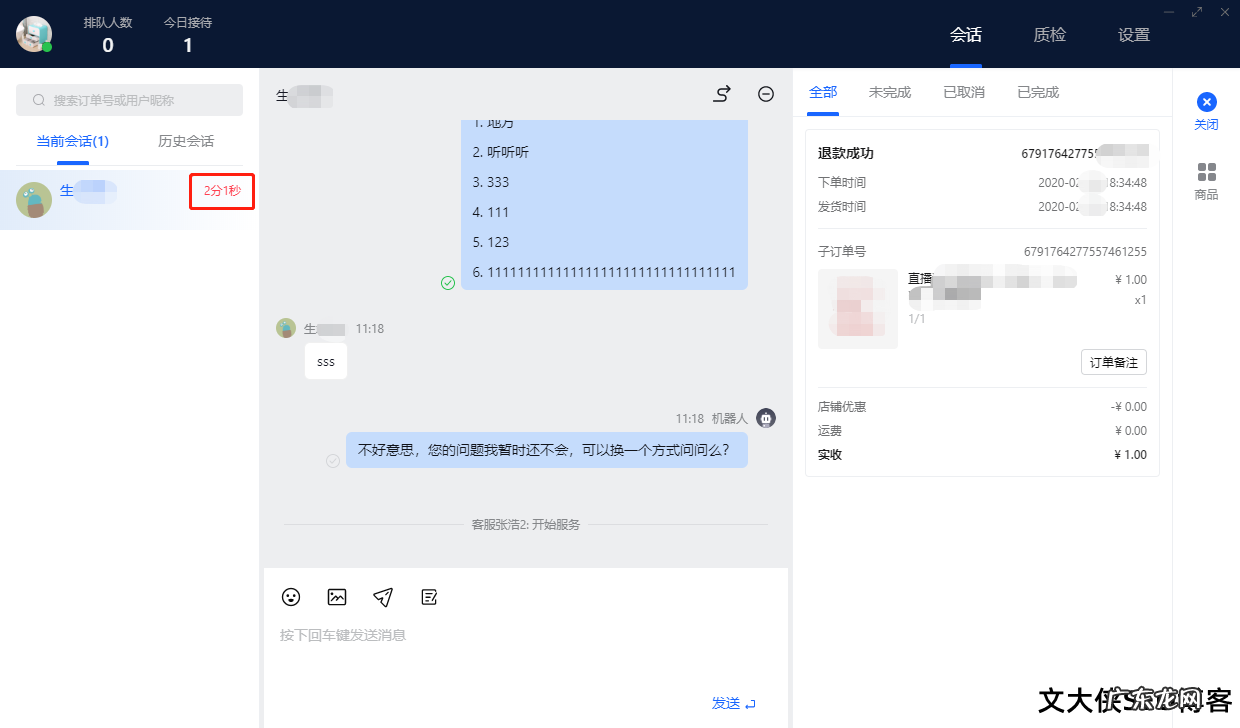Click the product thumbnail in the order details

click(857, 308)
